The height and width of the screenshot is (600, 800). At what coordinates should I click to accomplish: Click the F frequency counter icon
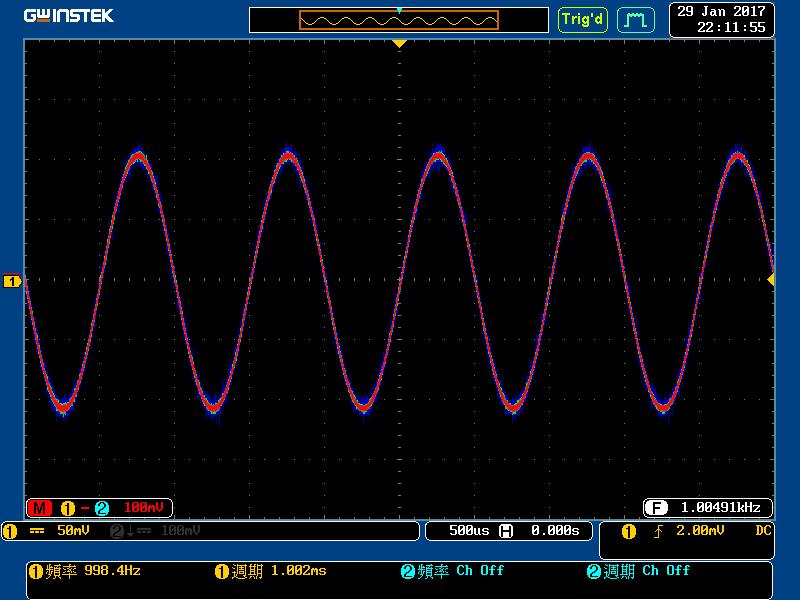656,508
